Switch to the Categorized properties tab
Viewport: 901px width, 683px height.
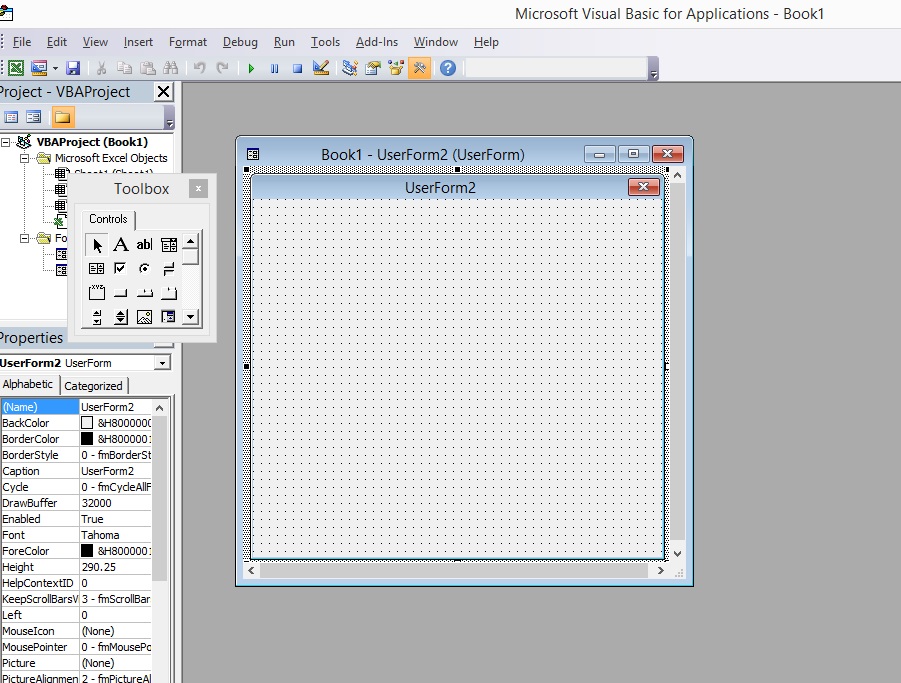(94, 386)
